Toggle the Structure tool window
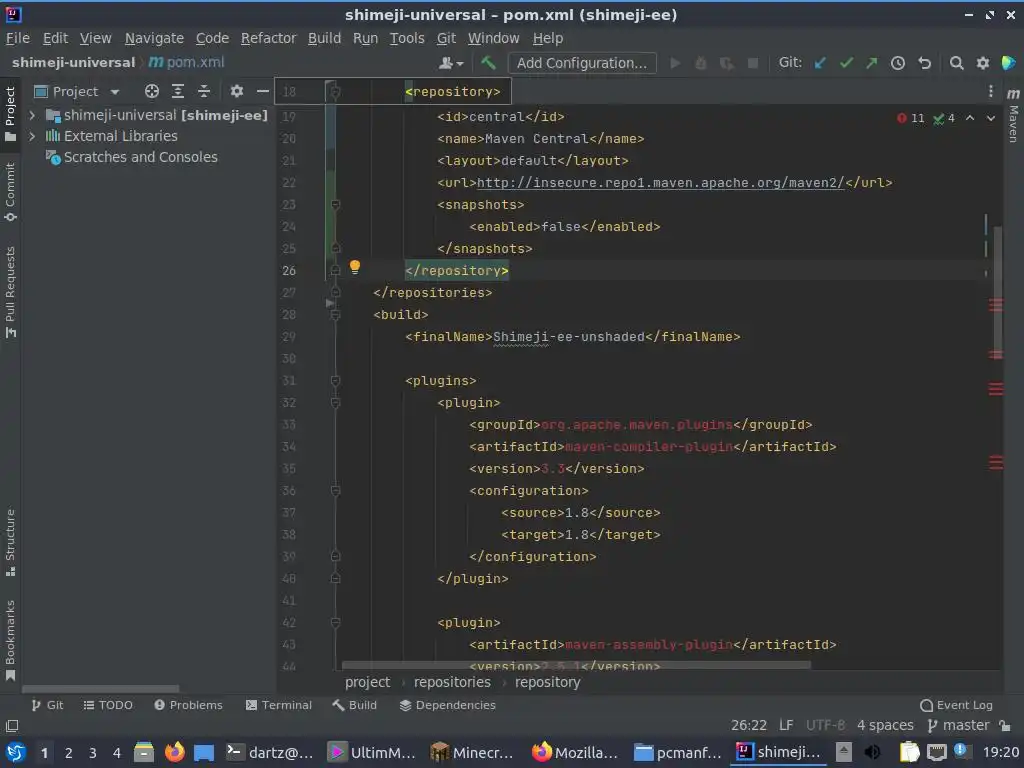The width and height of the screenshot is (1024, 768). pyautogui.click(x=10, y=543)
